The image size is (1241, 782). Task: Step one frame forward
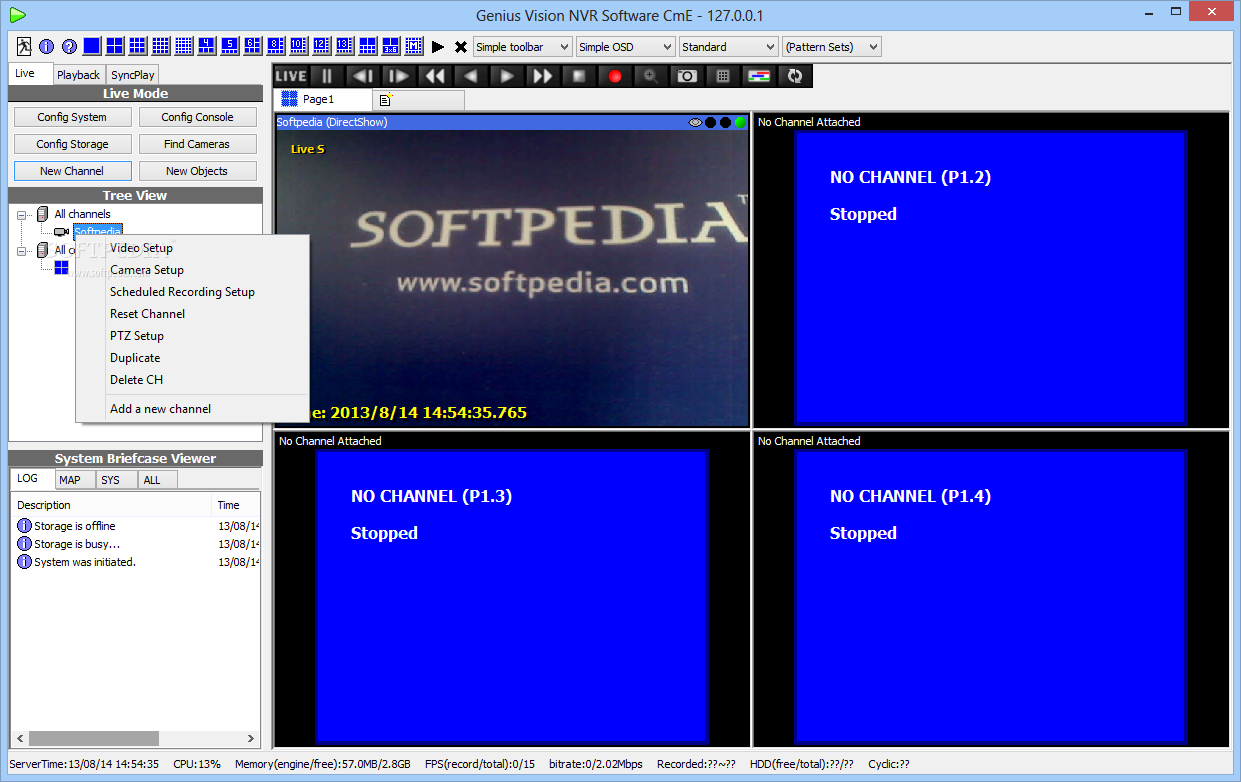coord(398,75)
